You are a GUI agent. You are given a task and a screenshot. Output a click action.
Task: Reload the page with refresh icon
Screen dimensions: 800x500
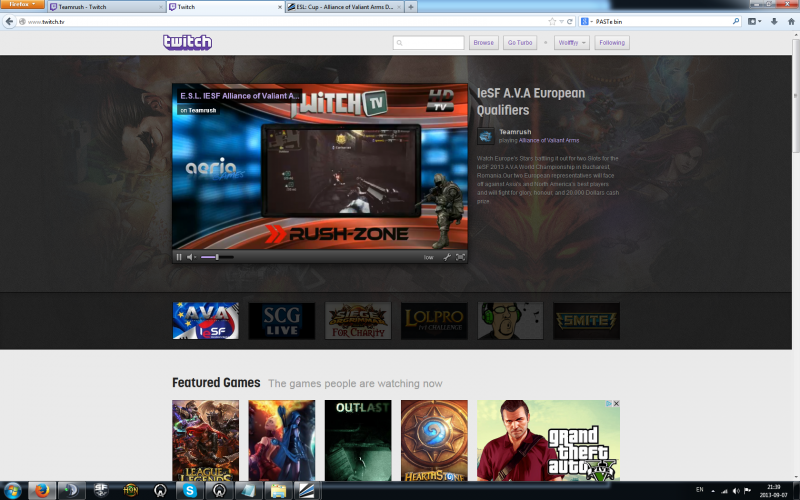(570, 21)
